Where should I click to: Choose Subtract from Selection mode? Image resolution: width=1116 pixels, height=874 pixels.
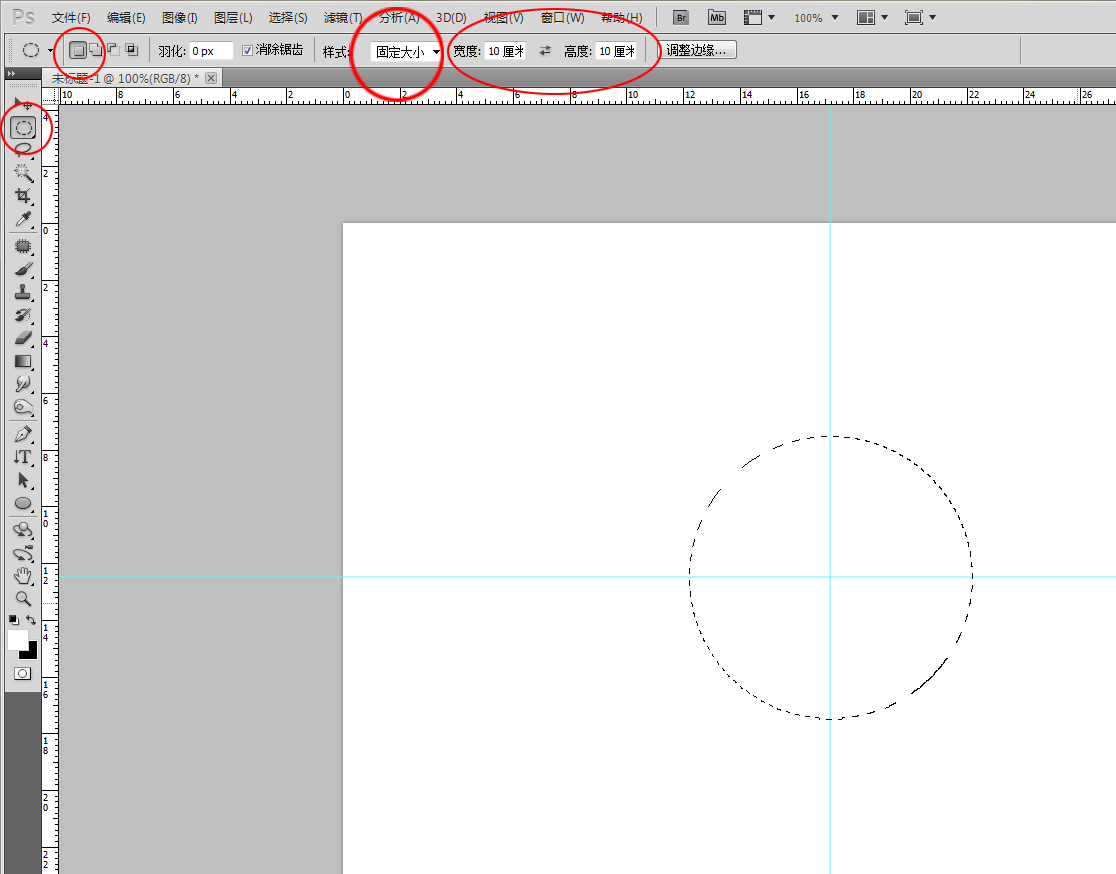click(114, 50)
